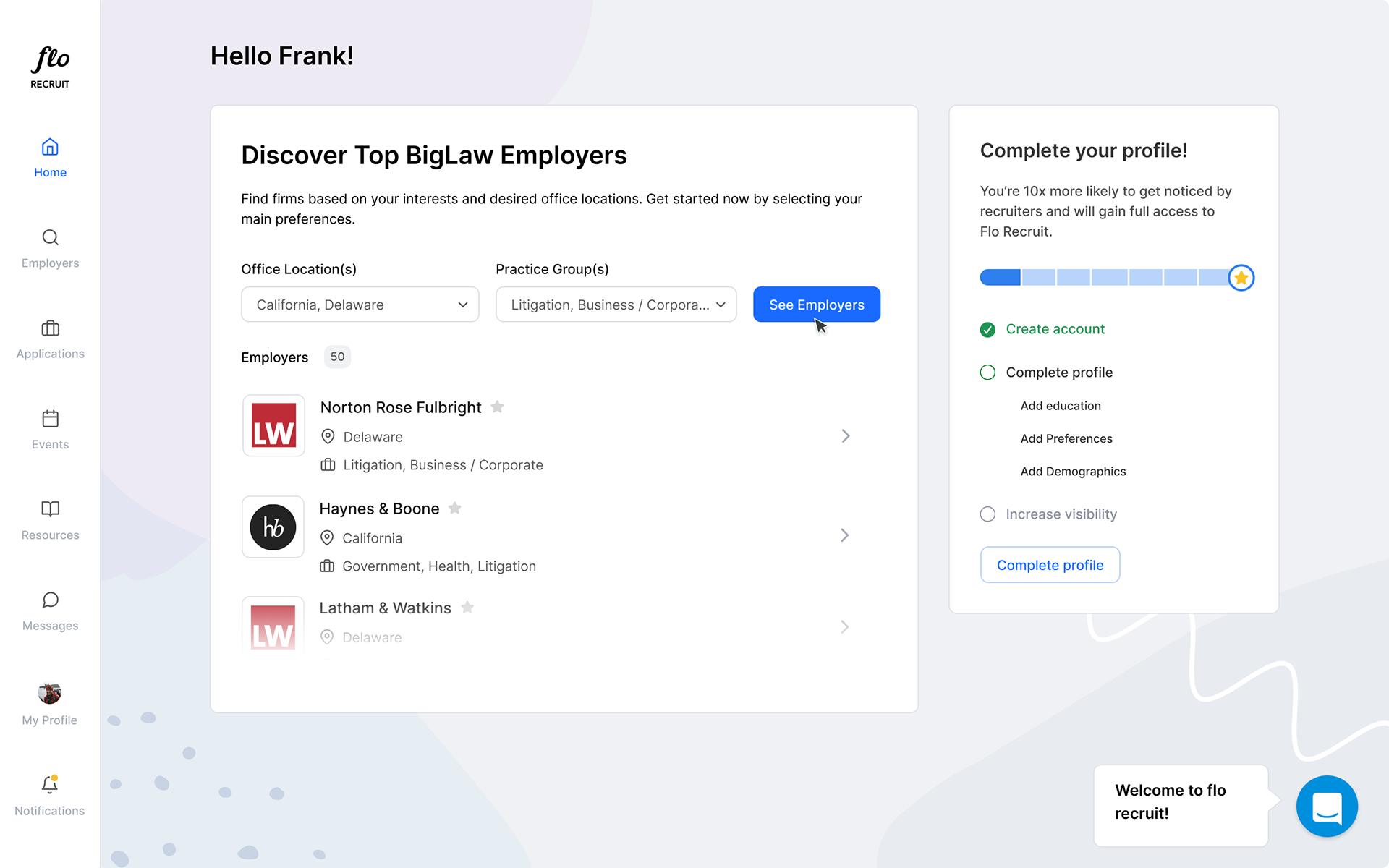This screenshot has width=1389, height=868.
Task: Click the Notifications label in sidebar
Action: (x=49, y=811)
